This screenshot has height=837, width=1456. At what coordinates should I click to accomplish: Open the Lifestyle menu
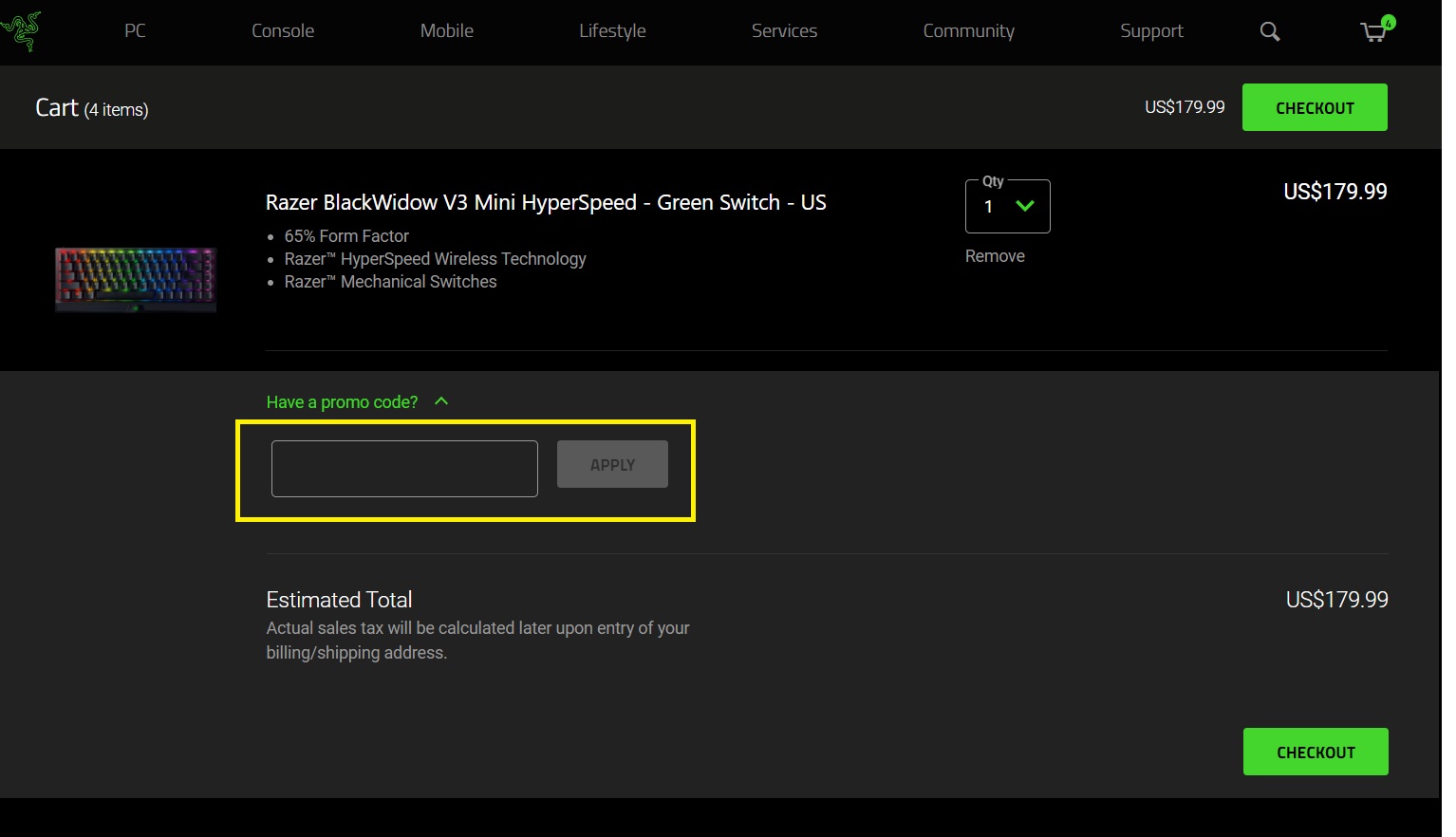612,31
